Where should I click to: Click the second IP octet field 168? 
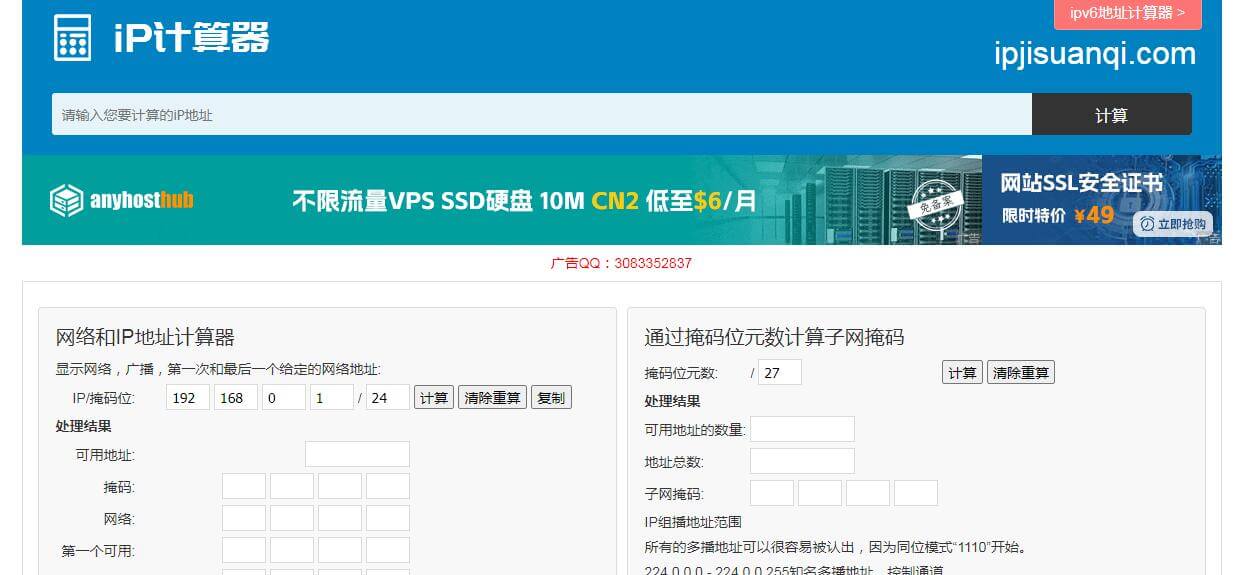pyautogui.click(x=236, y=397)
